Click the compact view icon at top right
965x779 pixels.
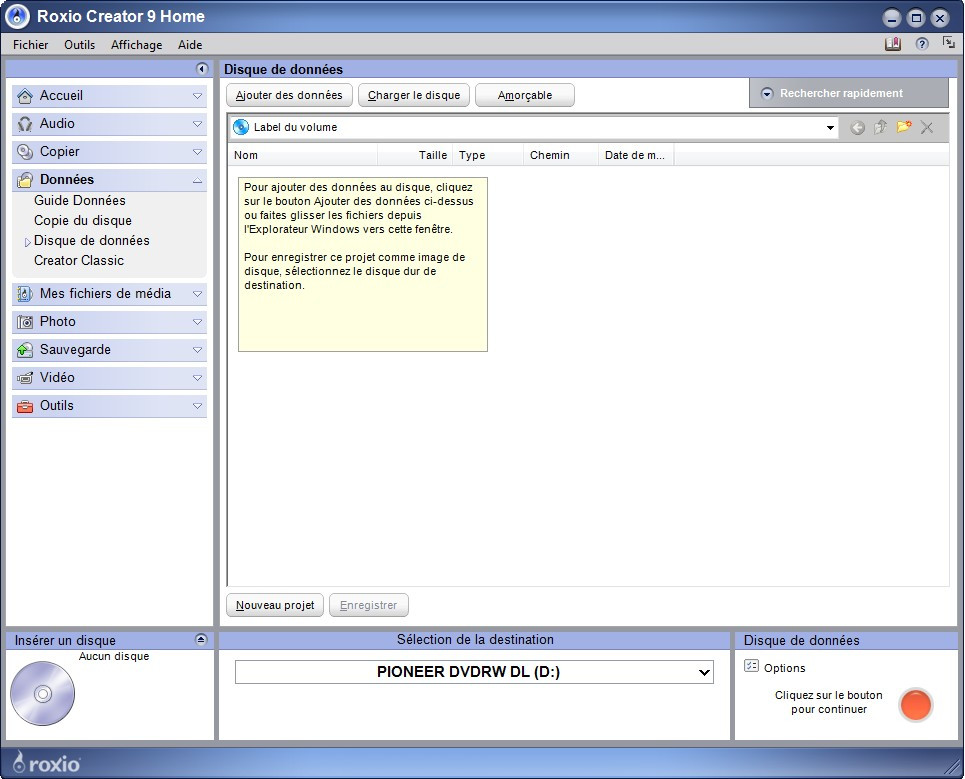(x=948, y=42)
